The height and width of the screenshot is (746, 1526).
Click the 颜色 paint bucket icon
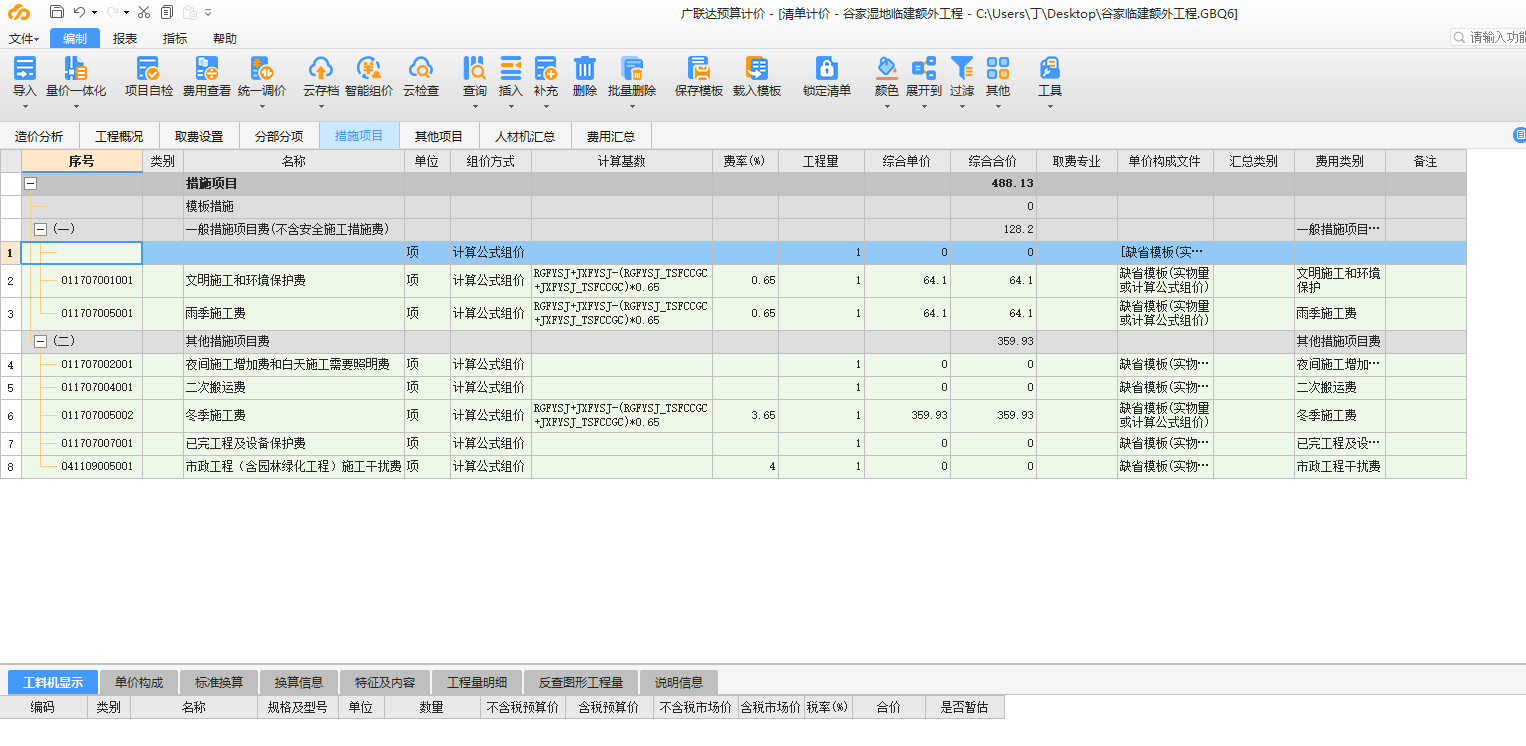click(887, 69)
